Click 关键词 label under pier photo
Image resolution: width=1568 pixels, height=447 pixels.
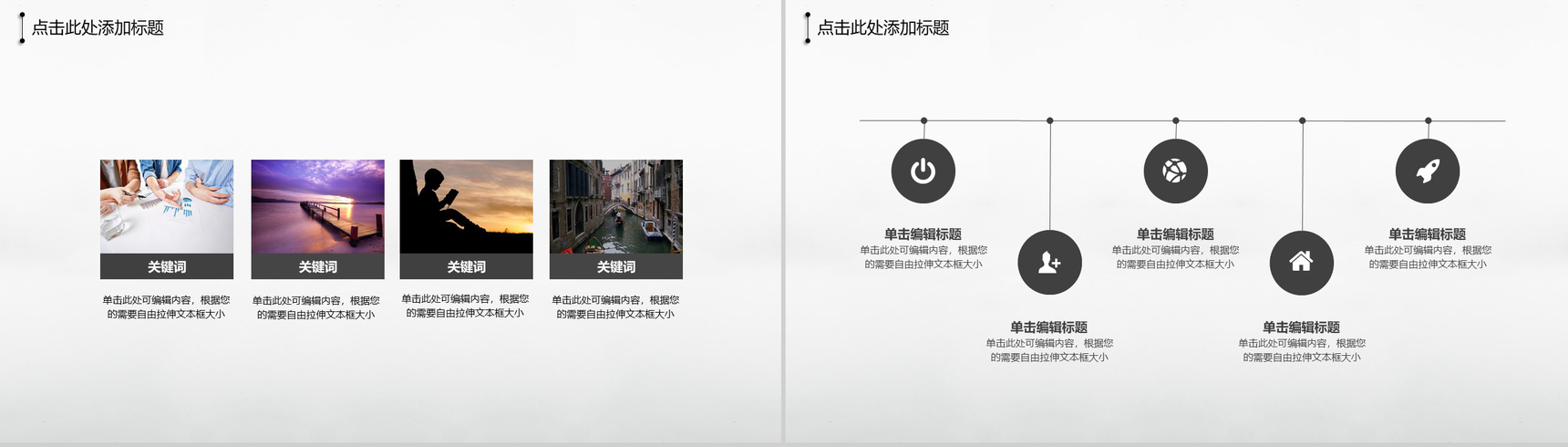click(317, 266)
